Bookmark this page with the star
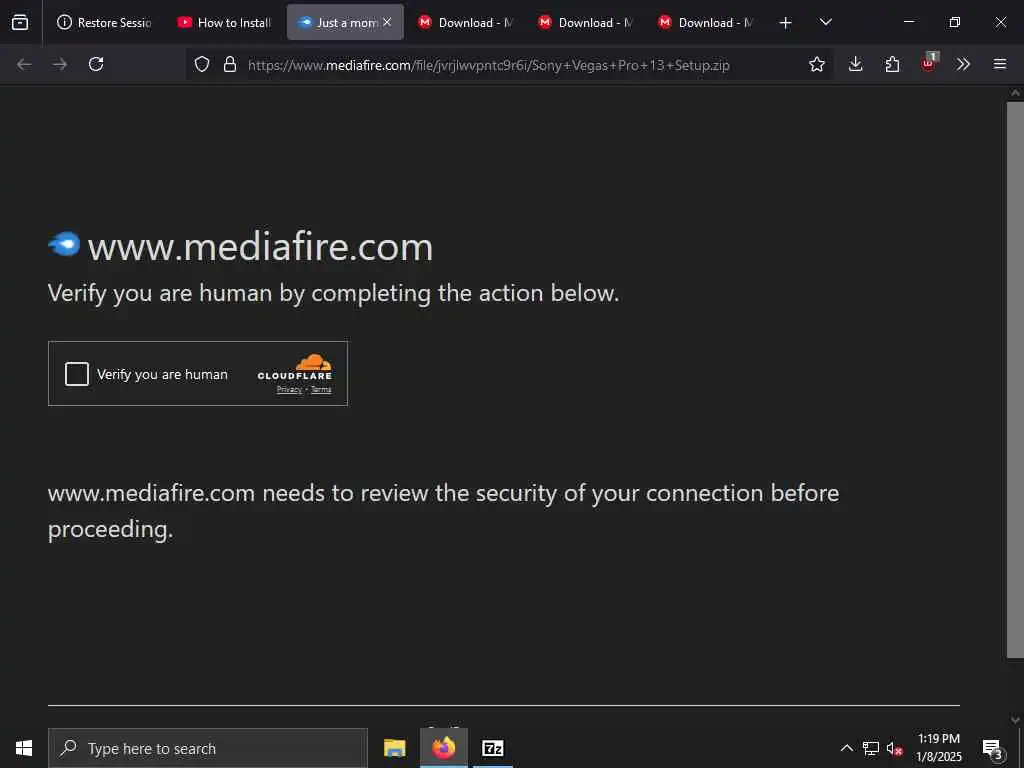The height and width of the screenshot is (768, 1024). (816, 64)
